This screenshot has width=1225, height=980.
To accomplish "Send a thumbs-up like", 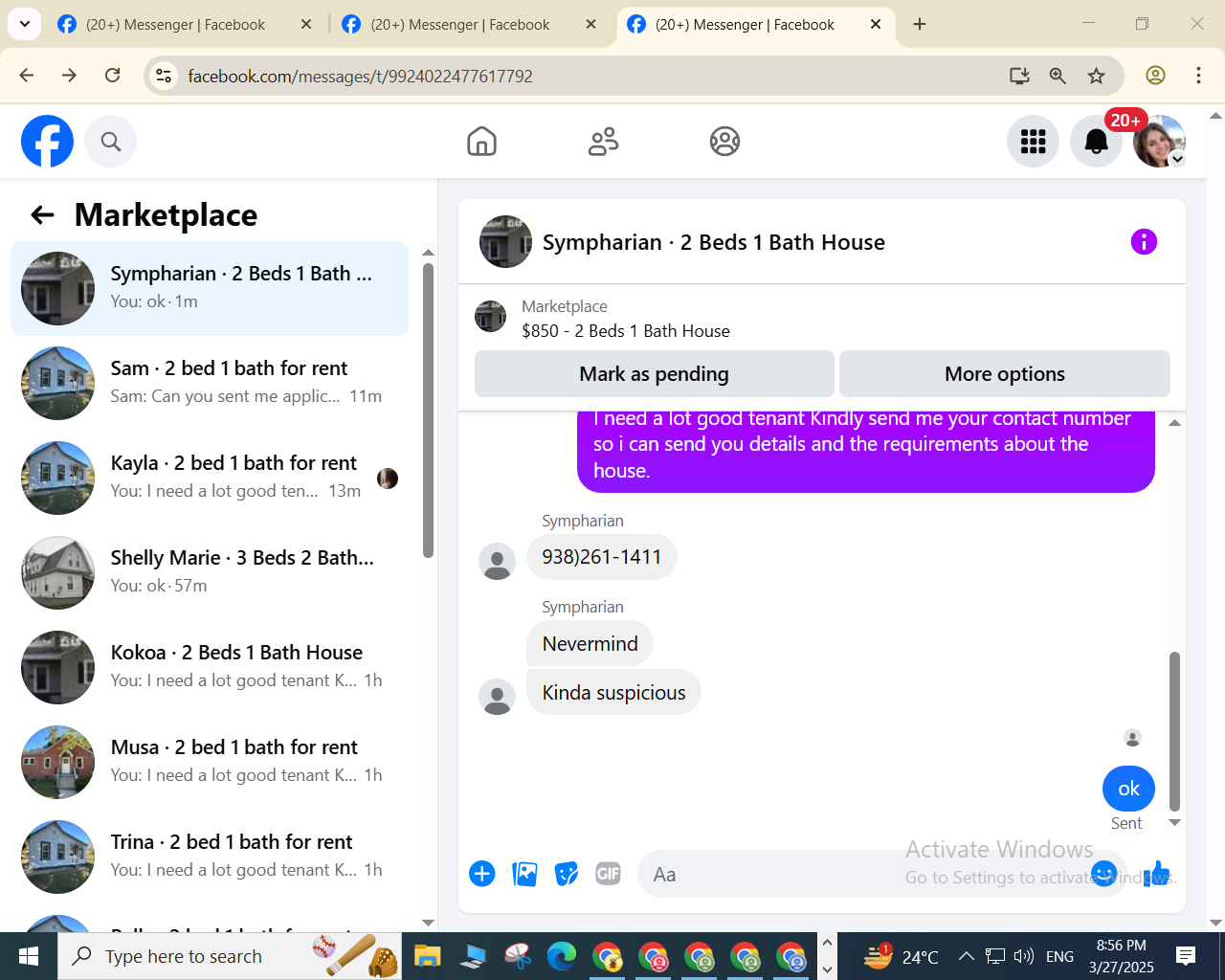I will click(x=1156, y=873).
